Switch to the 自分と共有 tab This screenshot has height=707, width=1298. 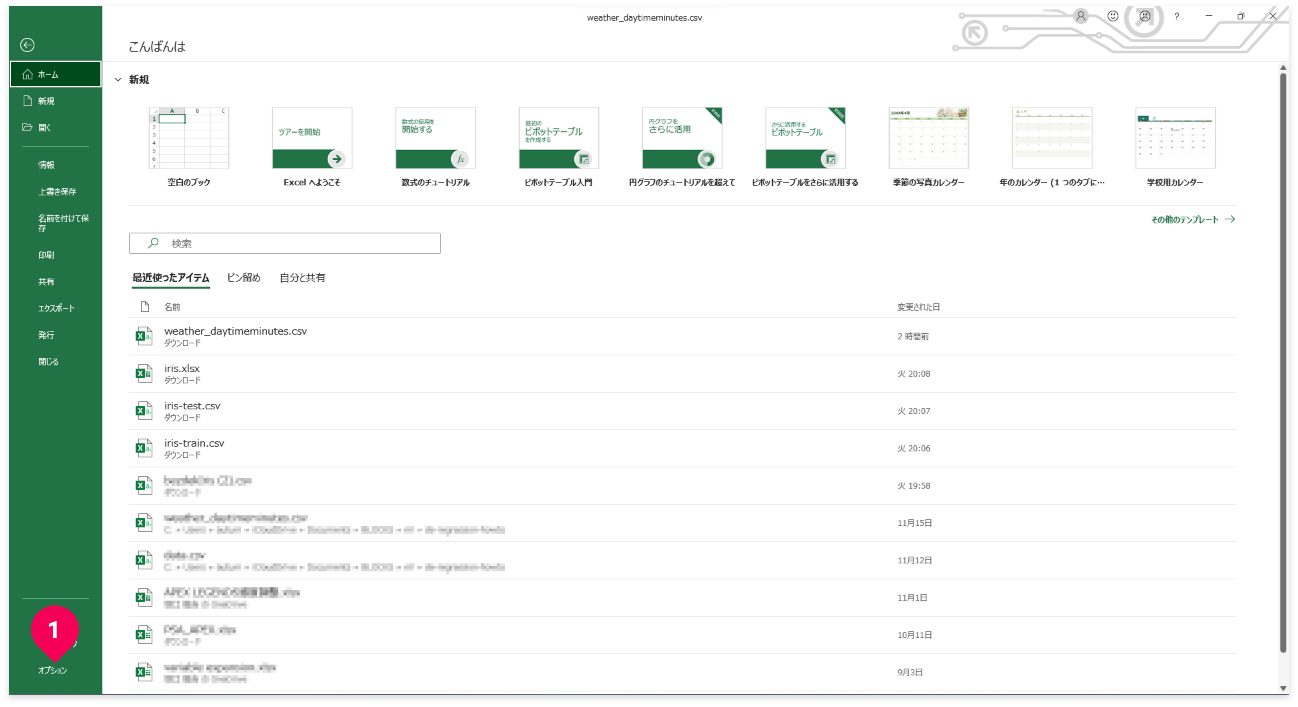(x=302, y=277)
